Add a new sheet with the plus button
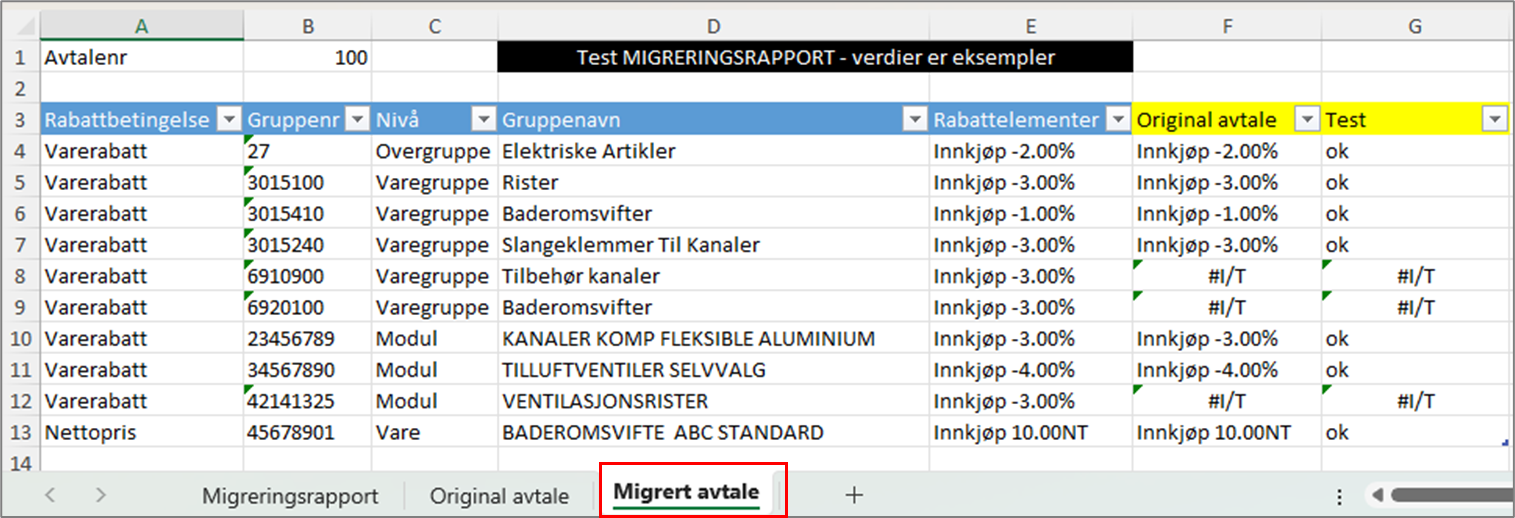Screen dimensions: 1515x518 853,494
